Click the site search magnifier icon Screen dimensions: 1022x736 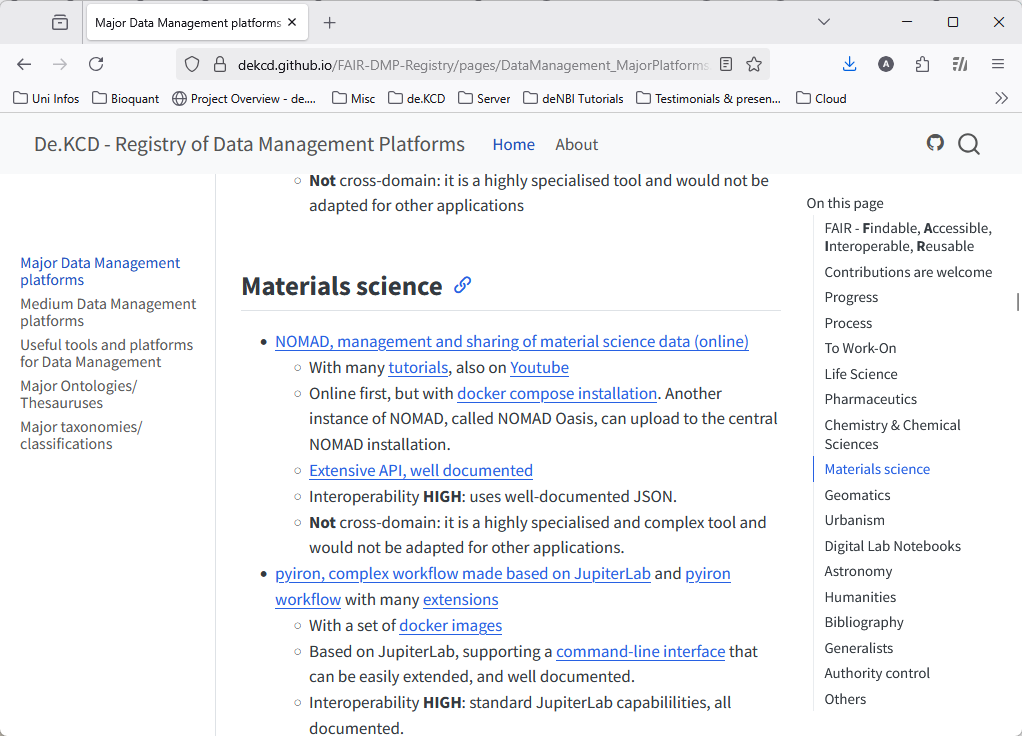[x=968, y=144]
